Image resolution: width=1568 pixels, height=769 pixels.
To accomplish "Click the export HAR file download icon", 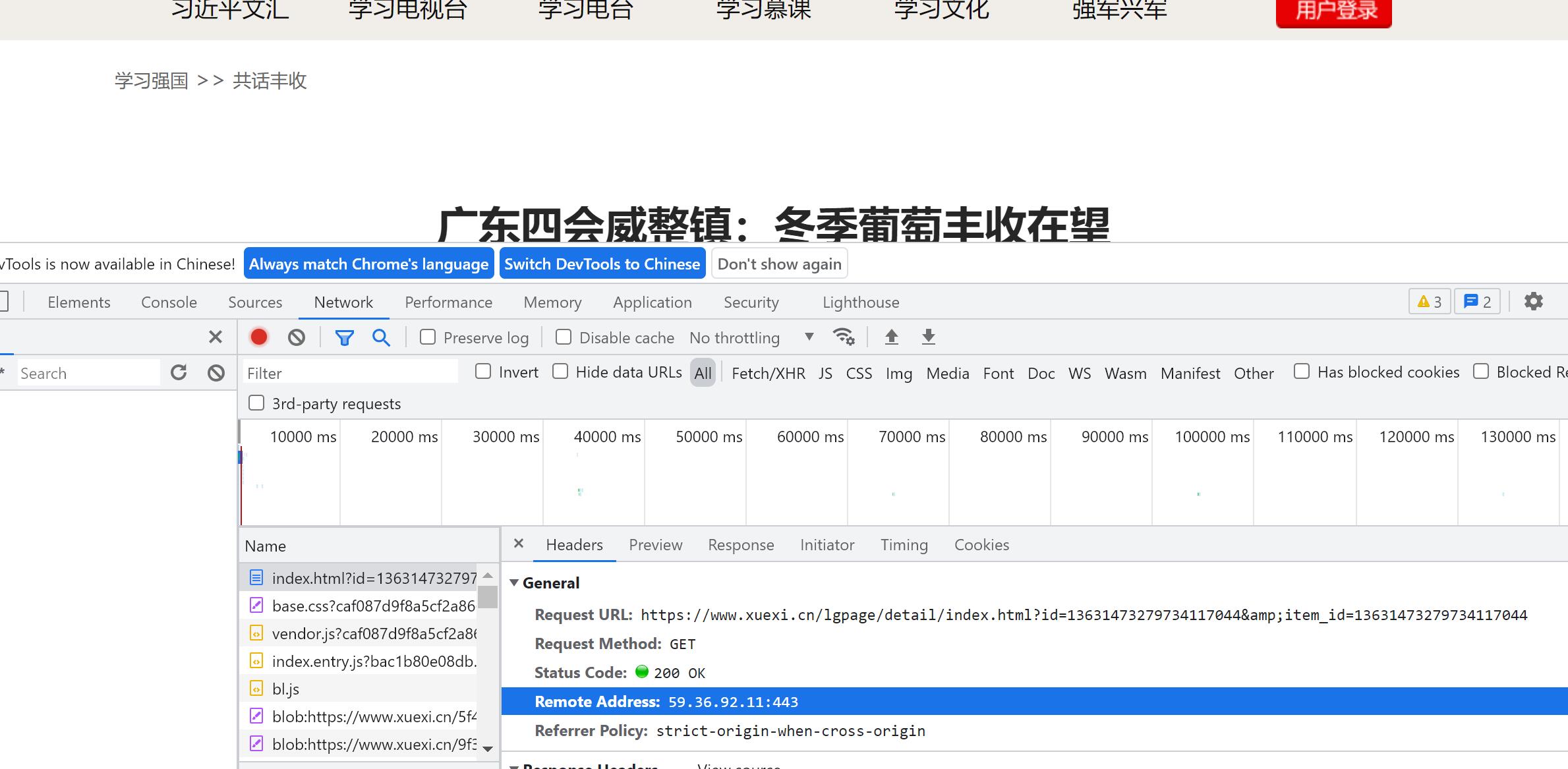I will click(x=928, y=337).
